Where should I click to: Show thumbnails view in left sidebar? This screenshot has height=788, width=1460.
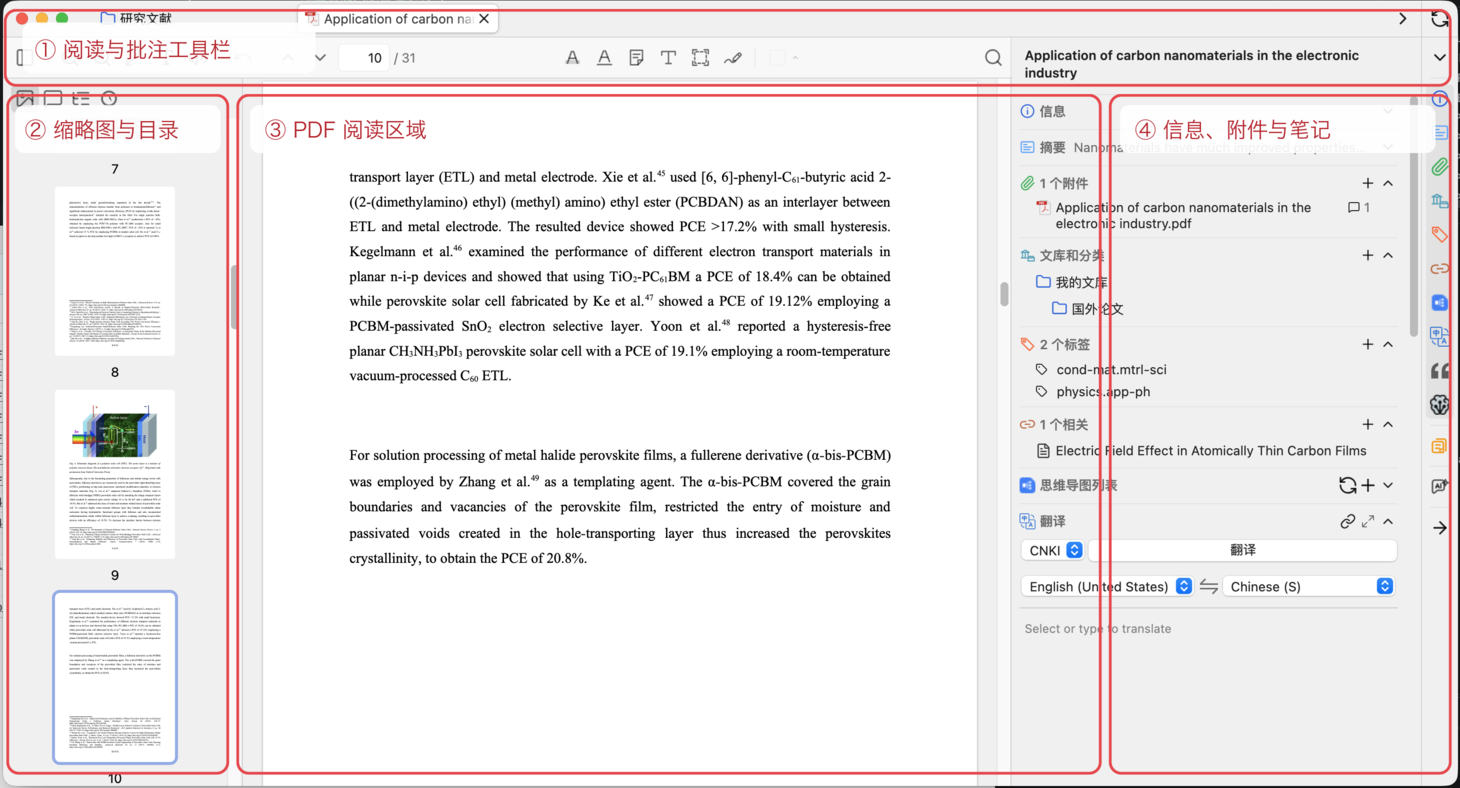coord(25,98)
